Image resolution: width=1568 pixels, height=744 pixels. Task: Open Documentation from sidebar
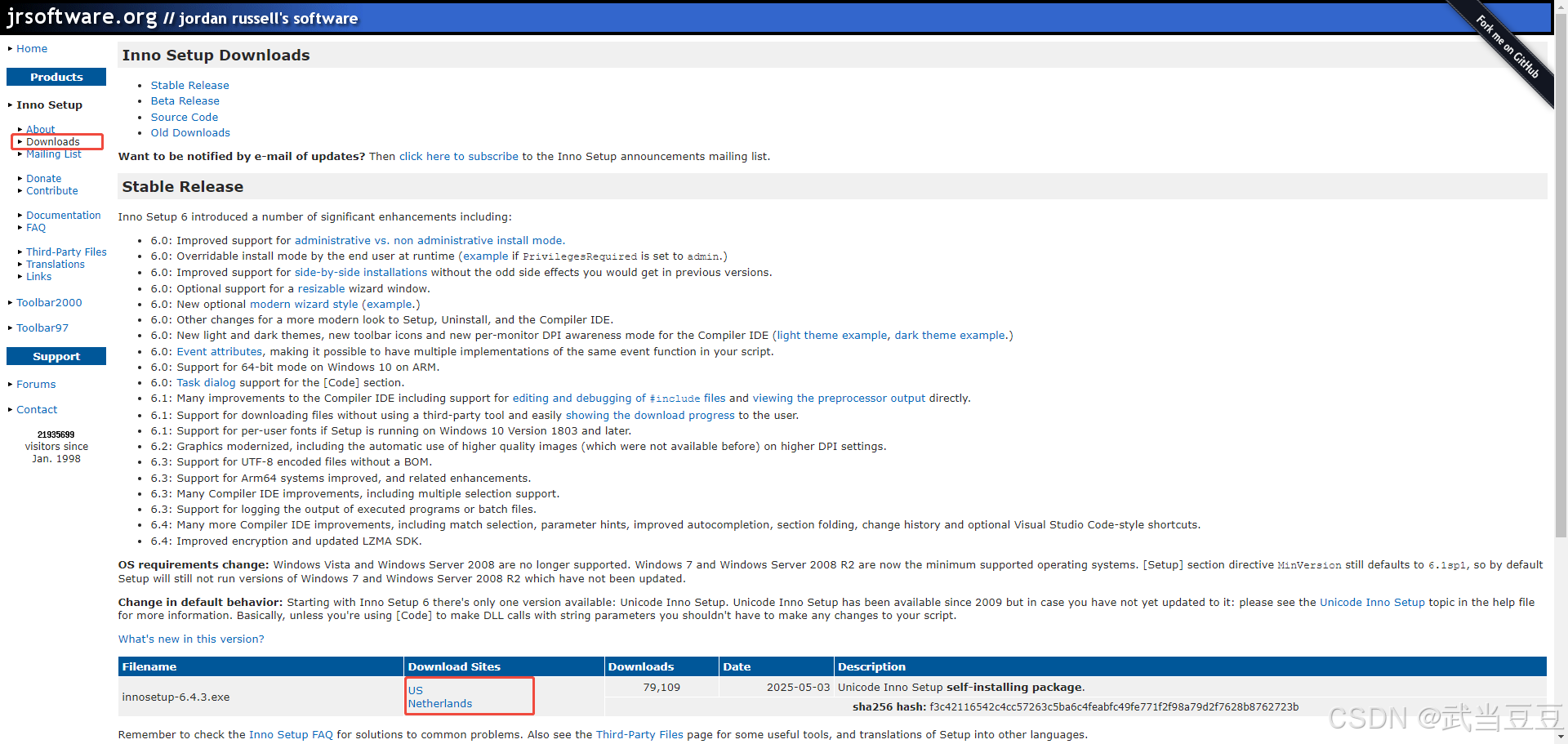[x=64, y=216]
